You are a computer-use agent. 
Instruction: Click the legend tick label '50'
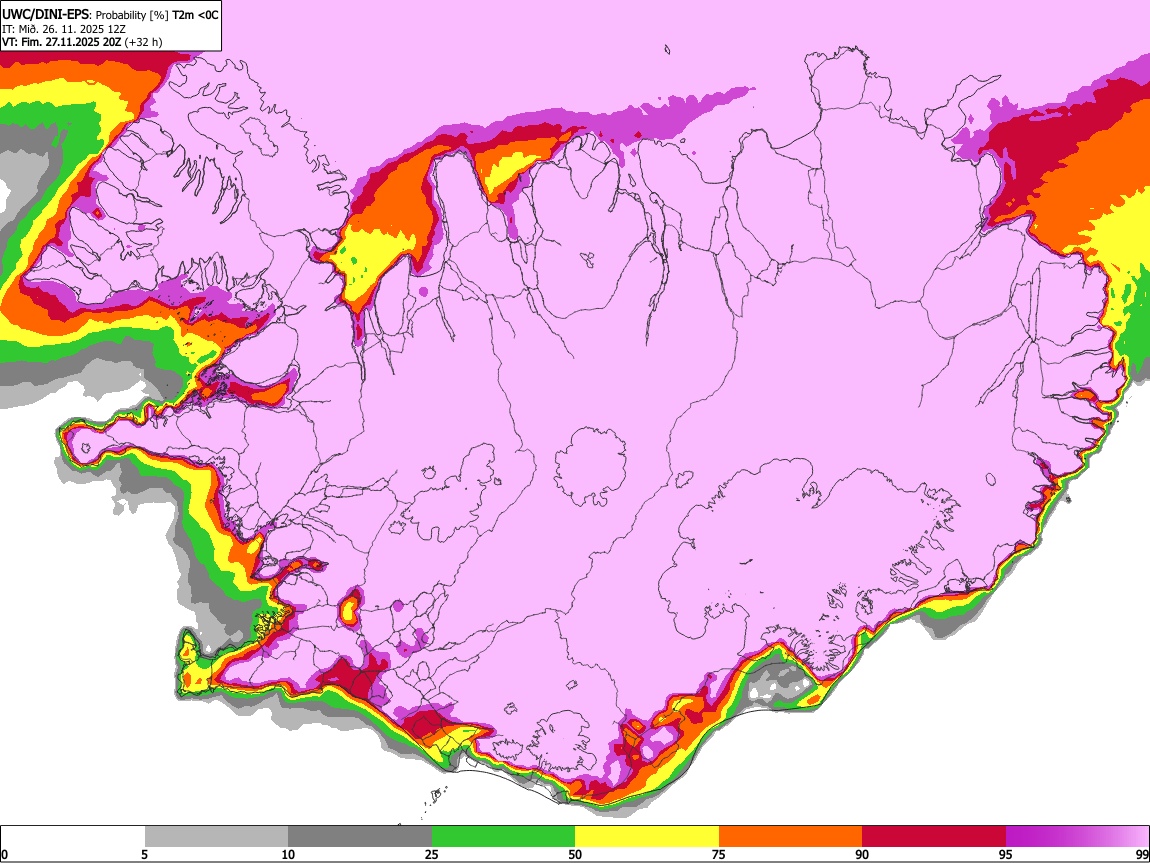(575, 855)
